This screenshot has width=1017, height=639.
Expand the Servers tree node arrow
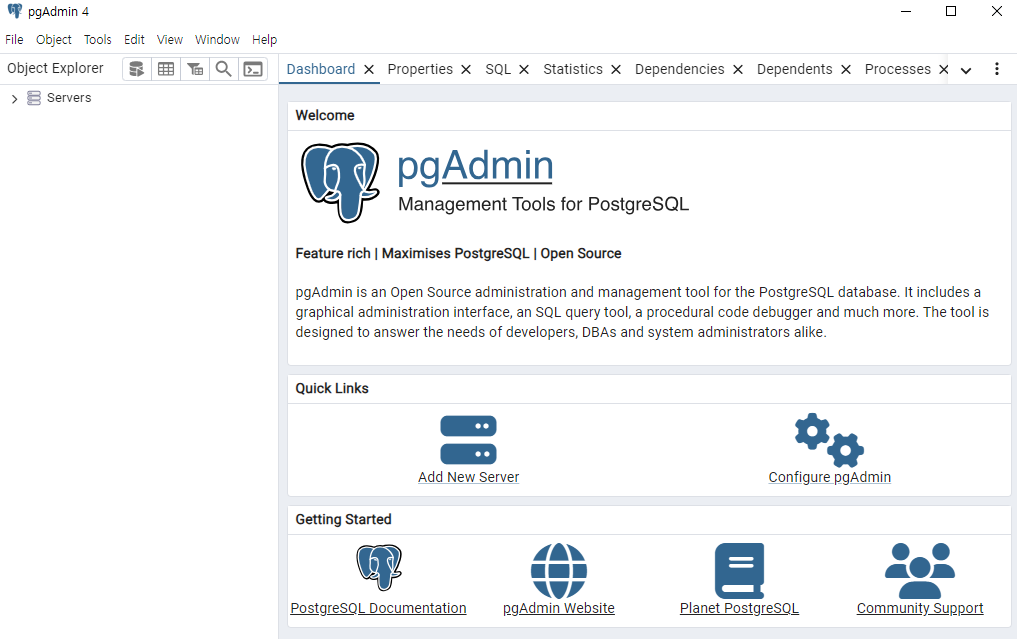click(14, 99)
